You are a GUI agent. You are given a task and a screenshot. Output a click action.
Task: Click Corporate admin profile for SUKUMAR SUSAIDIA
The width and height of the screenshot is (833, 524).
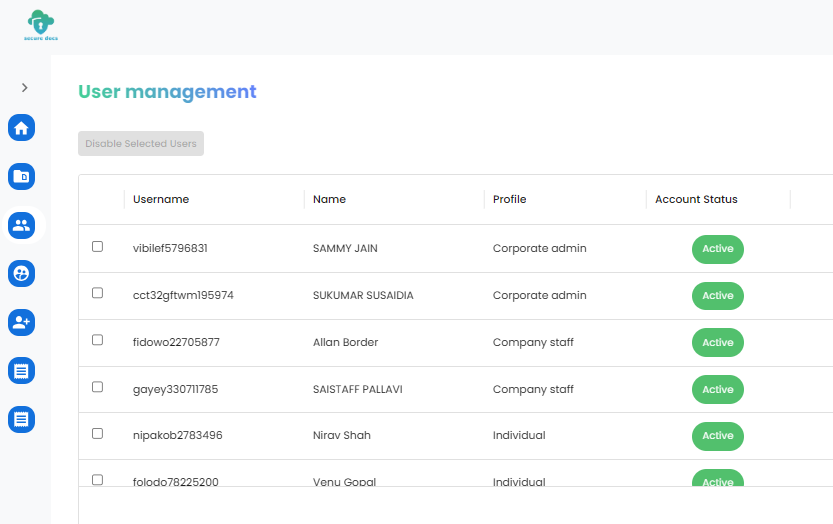click(x=540, y=295)
